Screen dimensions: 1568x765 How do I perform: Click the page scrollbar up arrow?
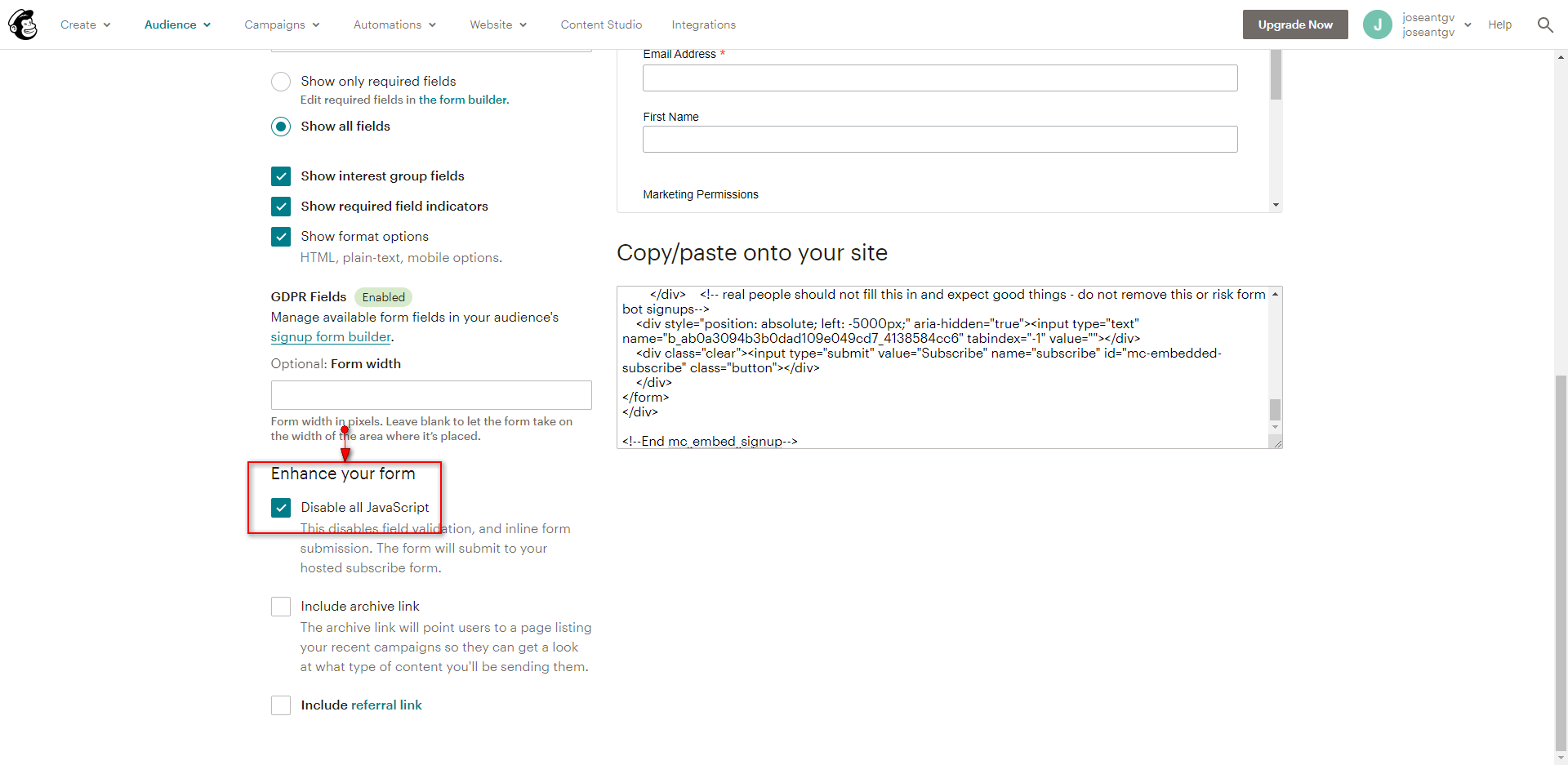point(1561,57)
